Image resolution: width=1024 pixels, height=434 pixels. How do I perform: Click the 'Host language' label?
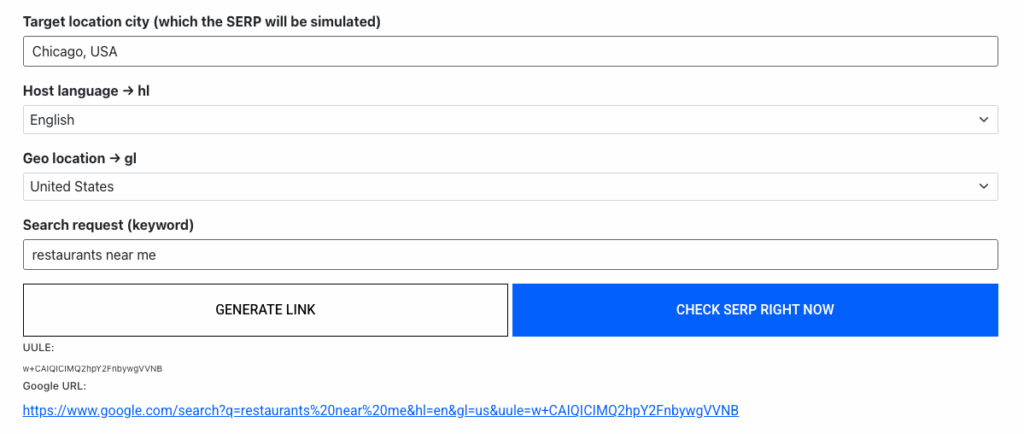click(70, 91)
